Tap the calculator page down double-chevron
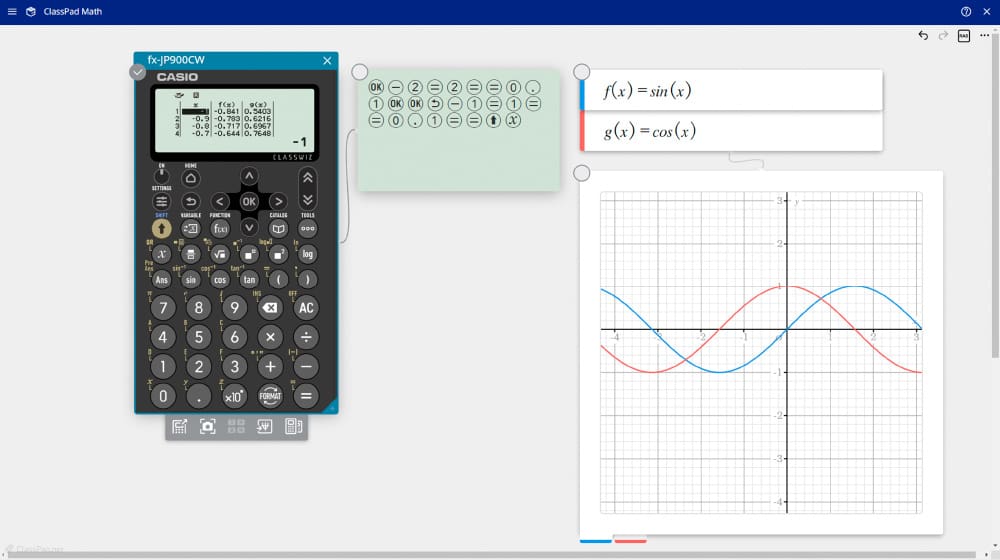The width and height of the screenshot is (1000, 560). click(x=307, y=200)
